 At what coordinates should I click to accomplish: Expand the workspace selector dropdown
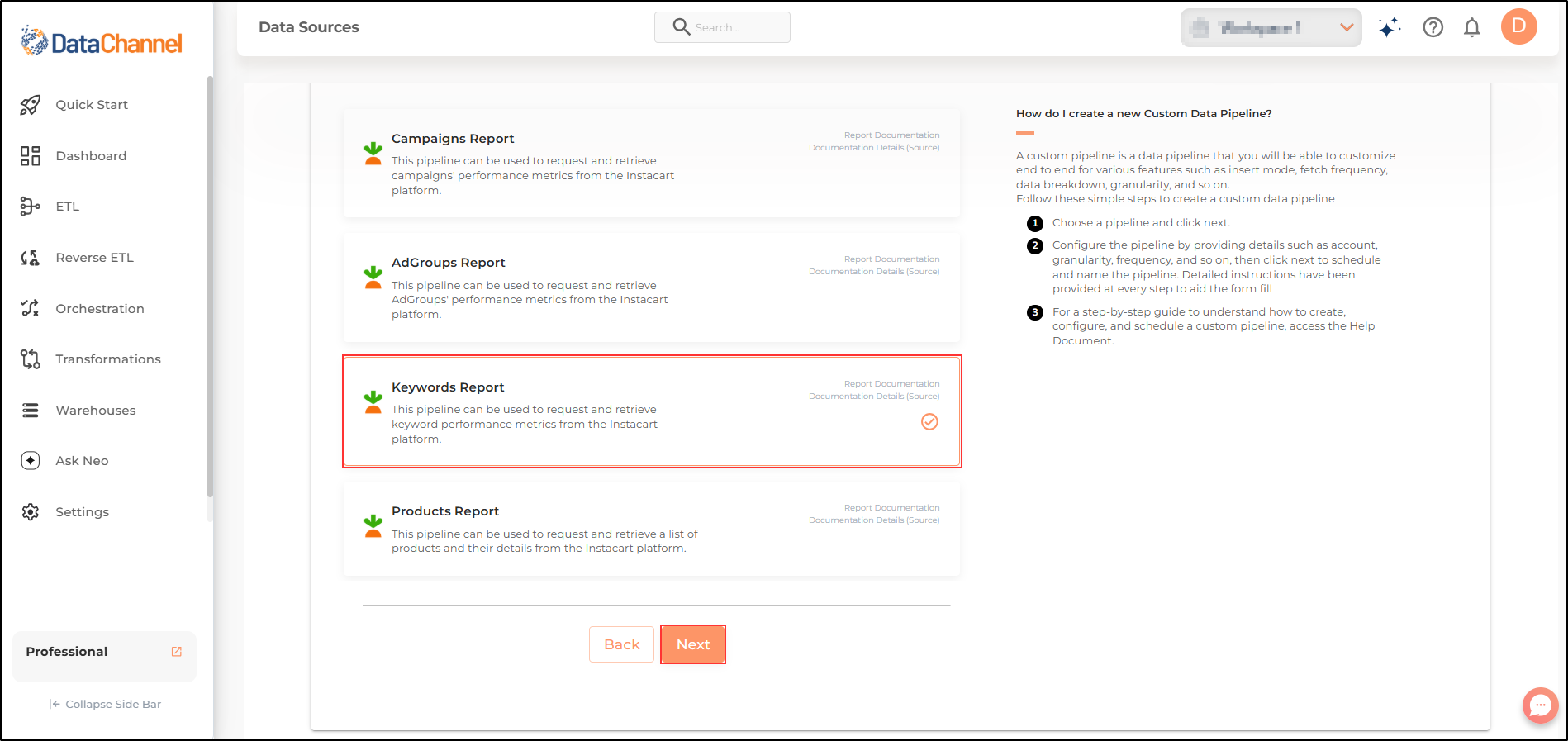(x=1271, y=27)
